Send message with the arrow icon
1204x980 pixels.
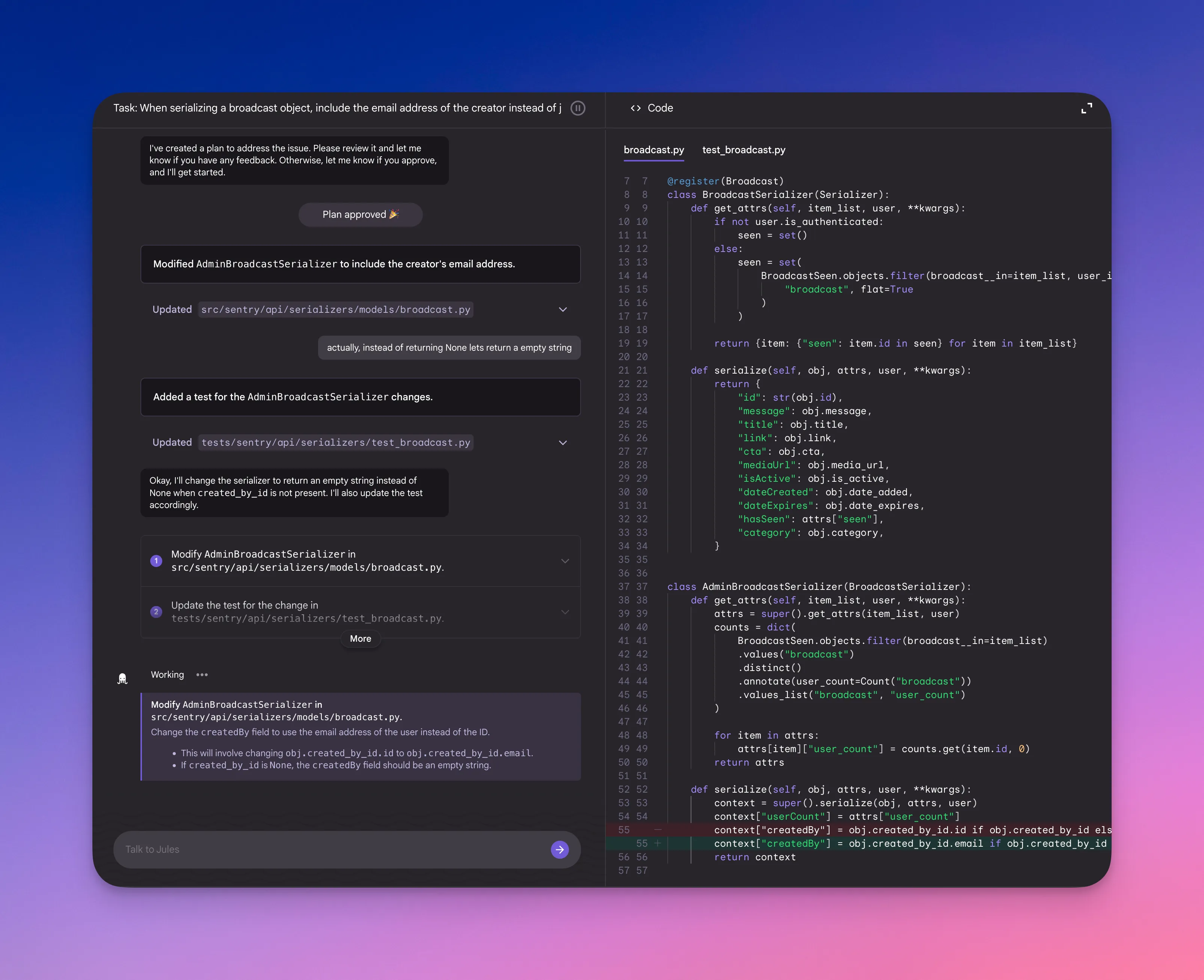(560, 849)
